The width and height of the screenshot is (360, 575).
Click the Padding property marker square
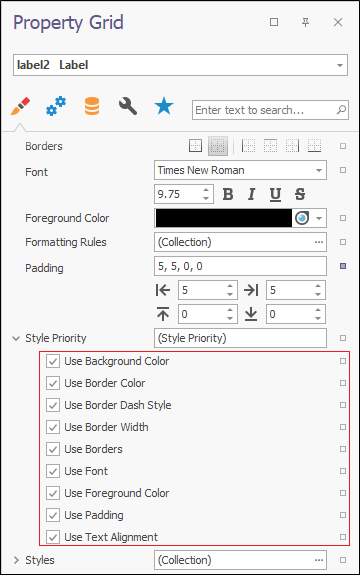pyautogui.click(x=343, y=266)
